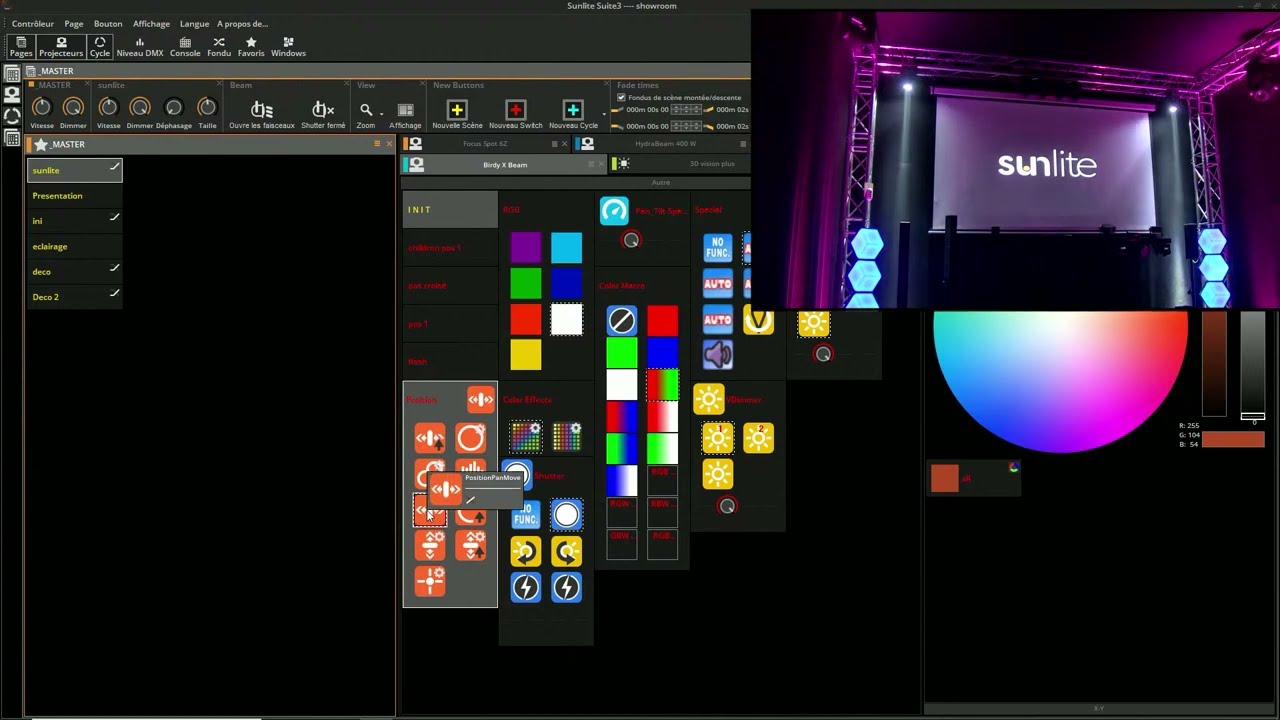The image size is (1280, 720).
Task: Click the VDimmer sun icon numbered 2
Action: tap(758, 437)
